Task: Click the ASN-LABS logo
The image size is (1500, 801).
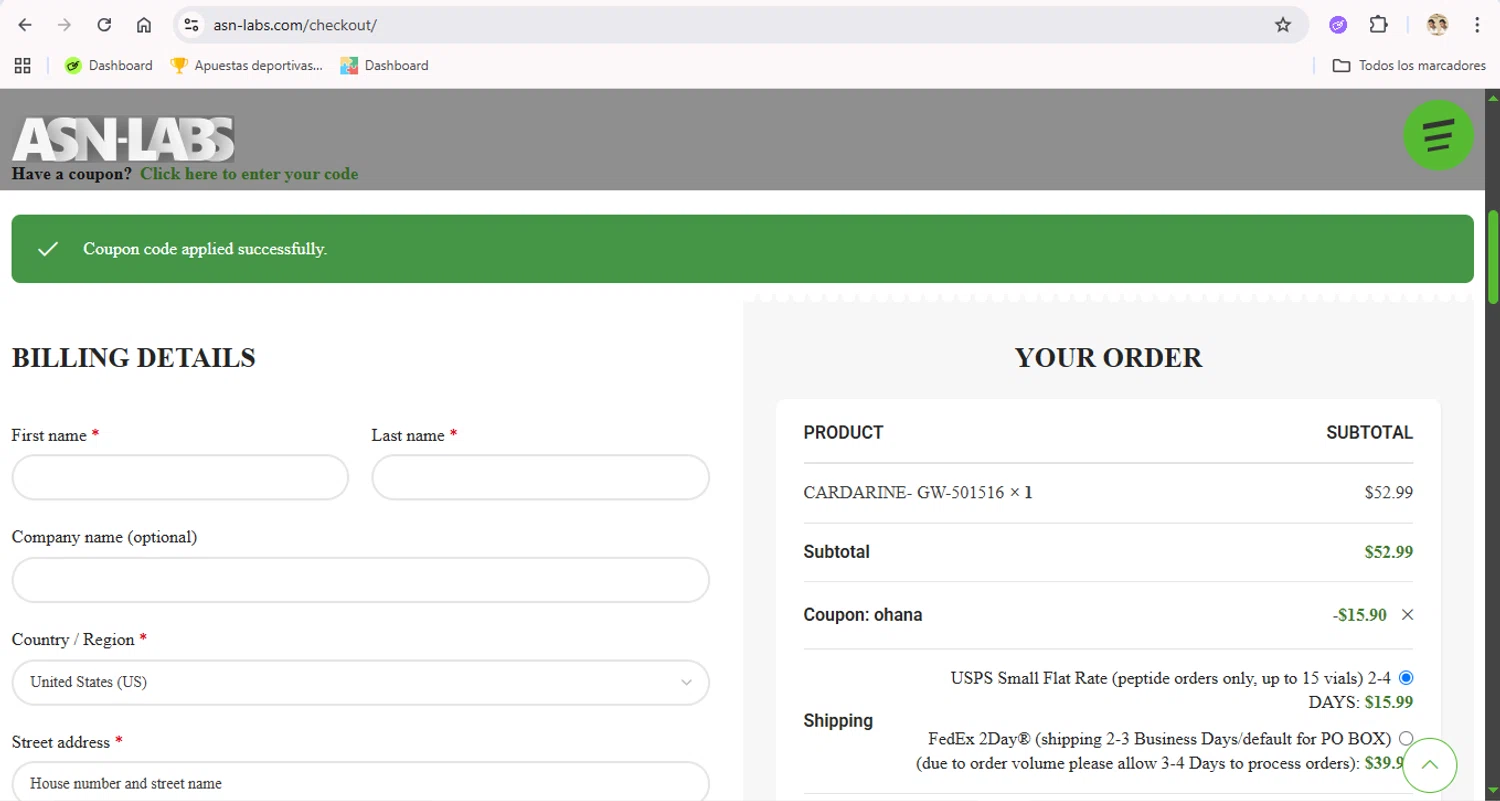Action: pyautogui.click(x=123, y=139)
